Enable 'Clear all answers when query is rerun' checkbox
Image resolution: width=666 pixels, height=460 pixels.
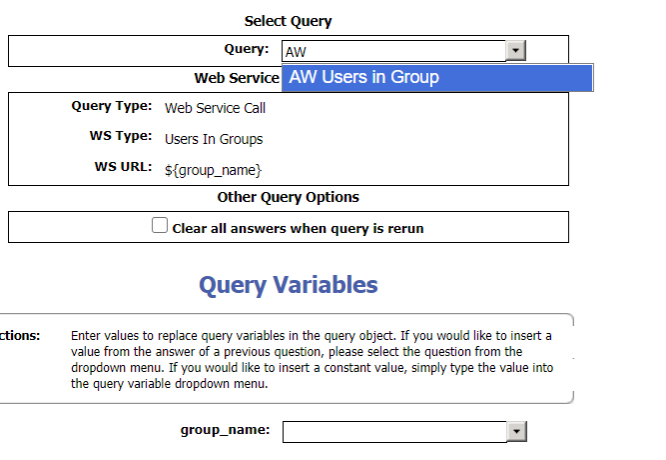coord(160,226)
